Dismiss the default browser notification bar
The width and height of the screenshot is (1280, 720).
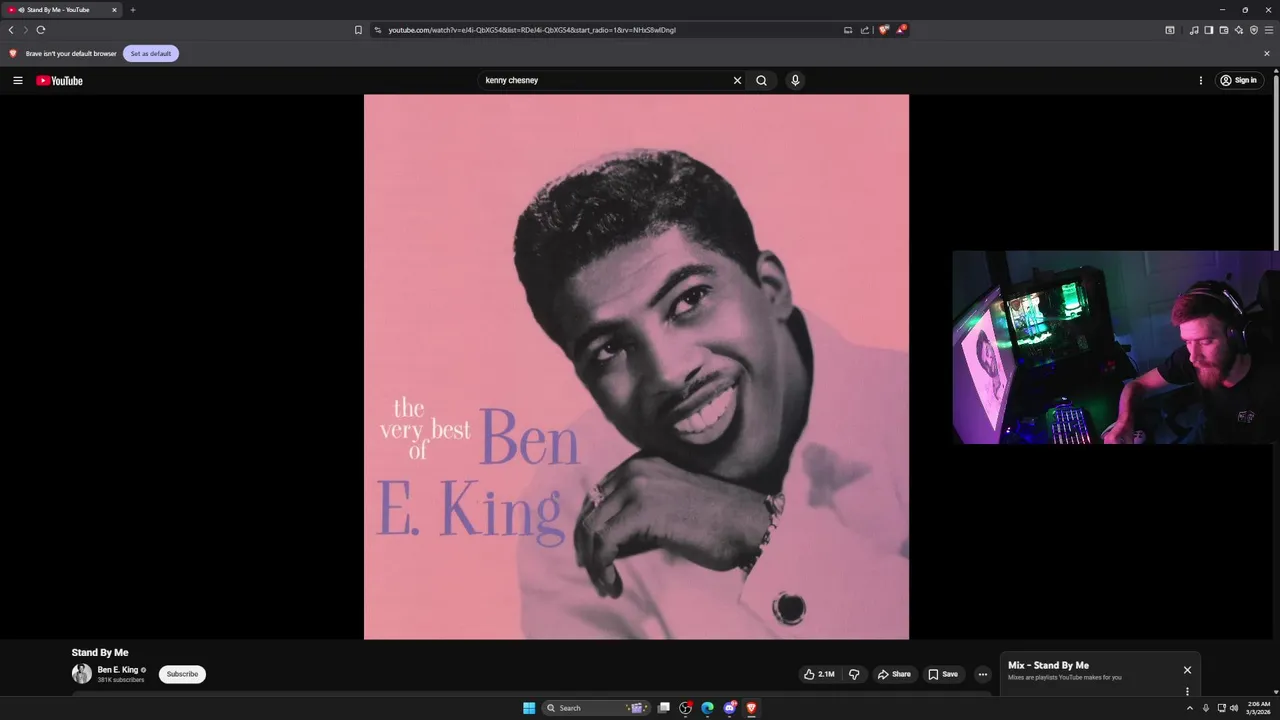1267,53
